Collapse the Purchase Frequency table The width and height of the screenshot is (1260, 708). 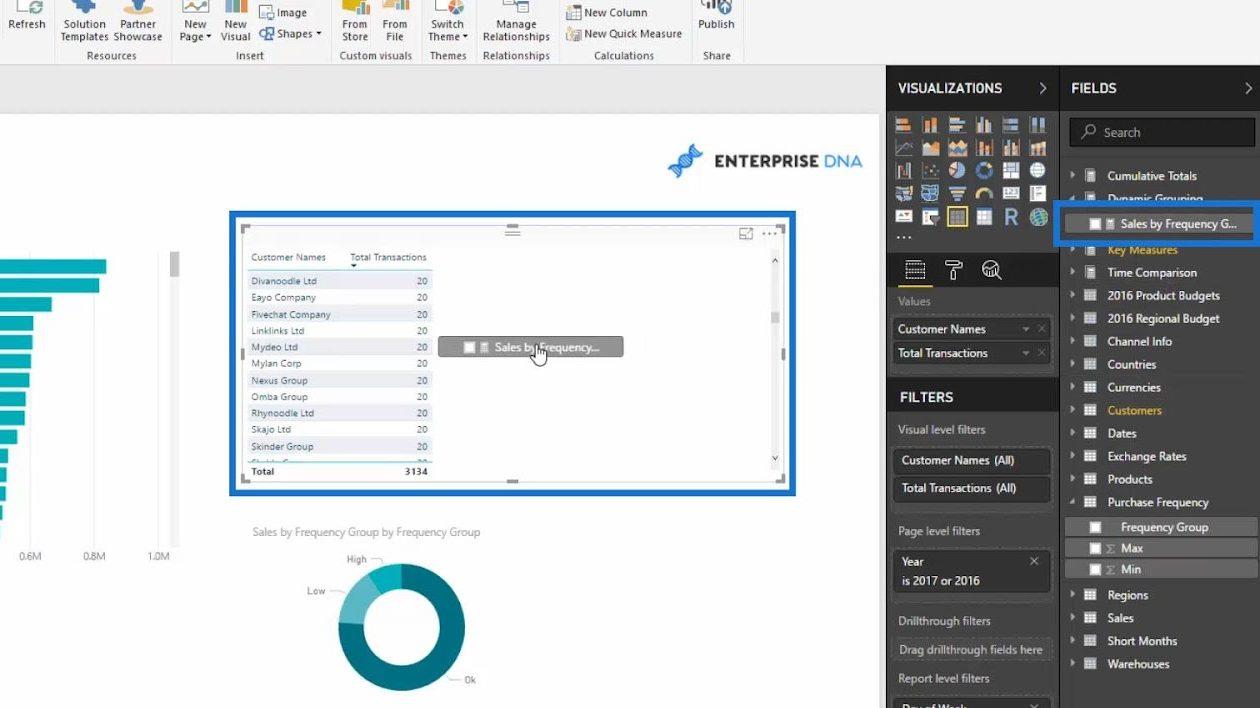pyautogui.click(x=1073, y=503)
